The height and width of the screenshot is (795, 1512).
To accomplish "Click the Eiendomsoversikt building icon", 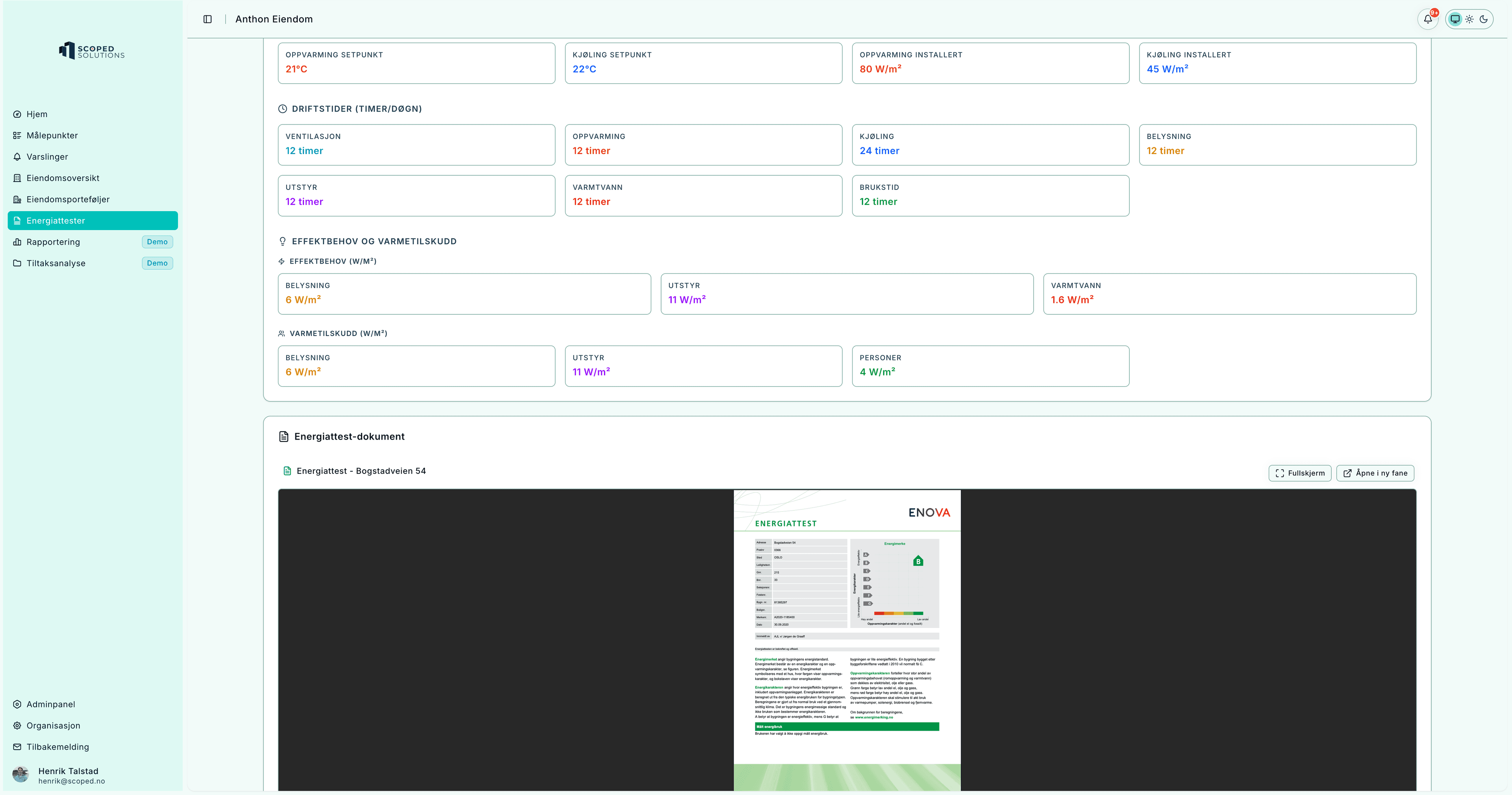I will tap(17, 178).
